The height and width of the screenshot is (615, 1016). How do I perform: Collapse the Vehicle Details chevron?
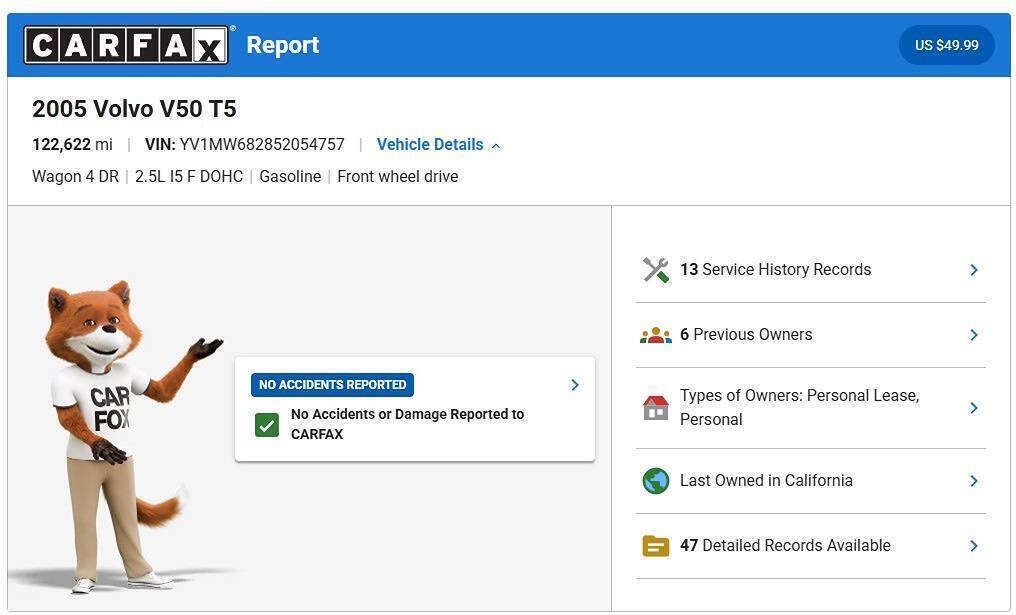point(496,146)
